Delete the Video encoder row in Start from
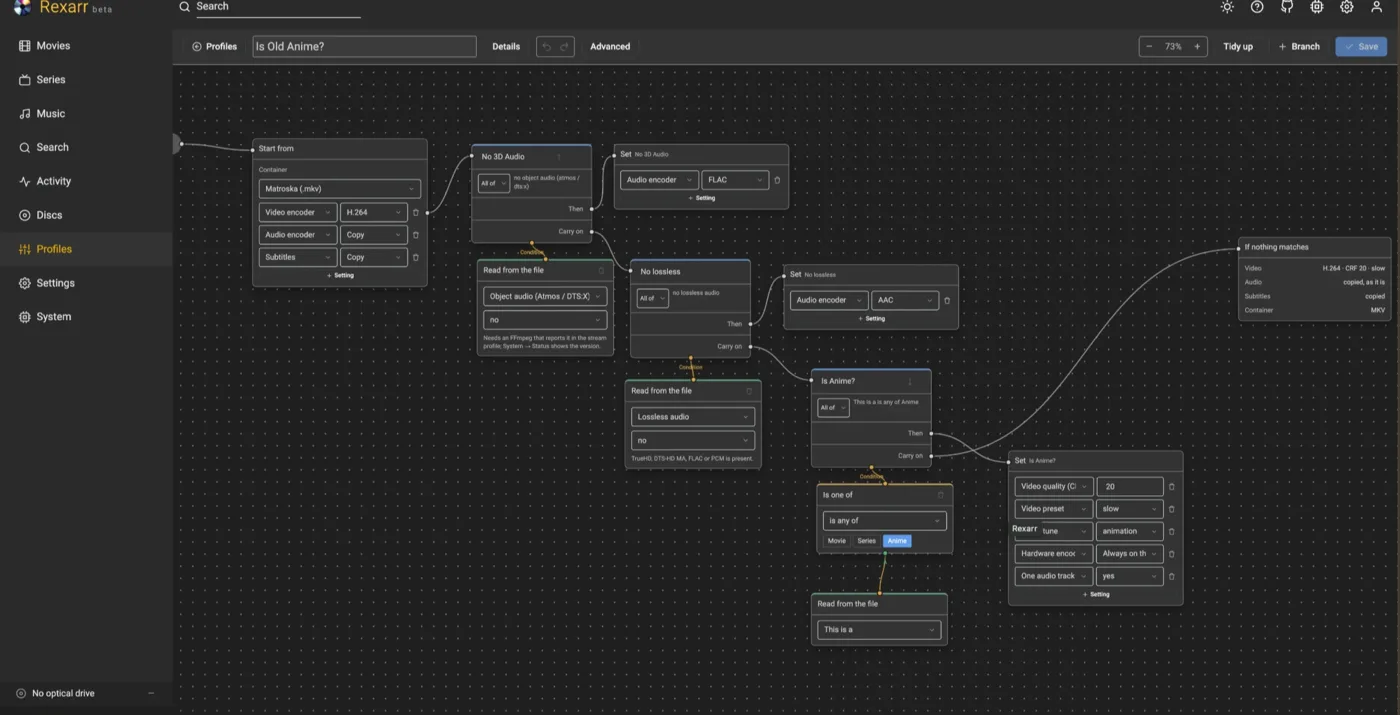This screenshot has width=1400, height=715. click(x=416, y=213)
